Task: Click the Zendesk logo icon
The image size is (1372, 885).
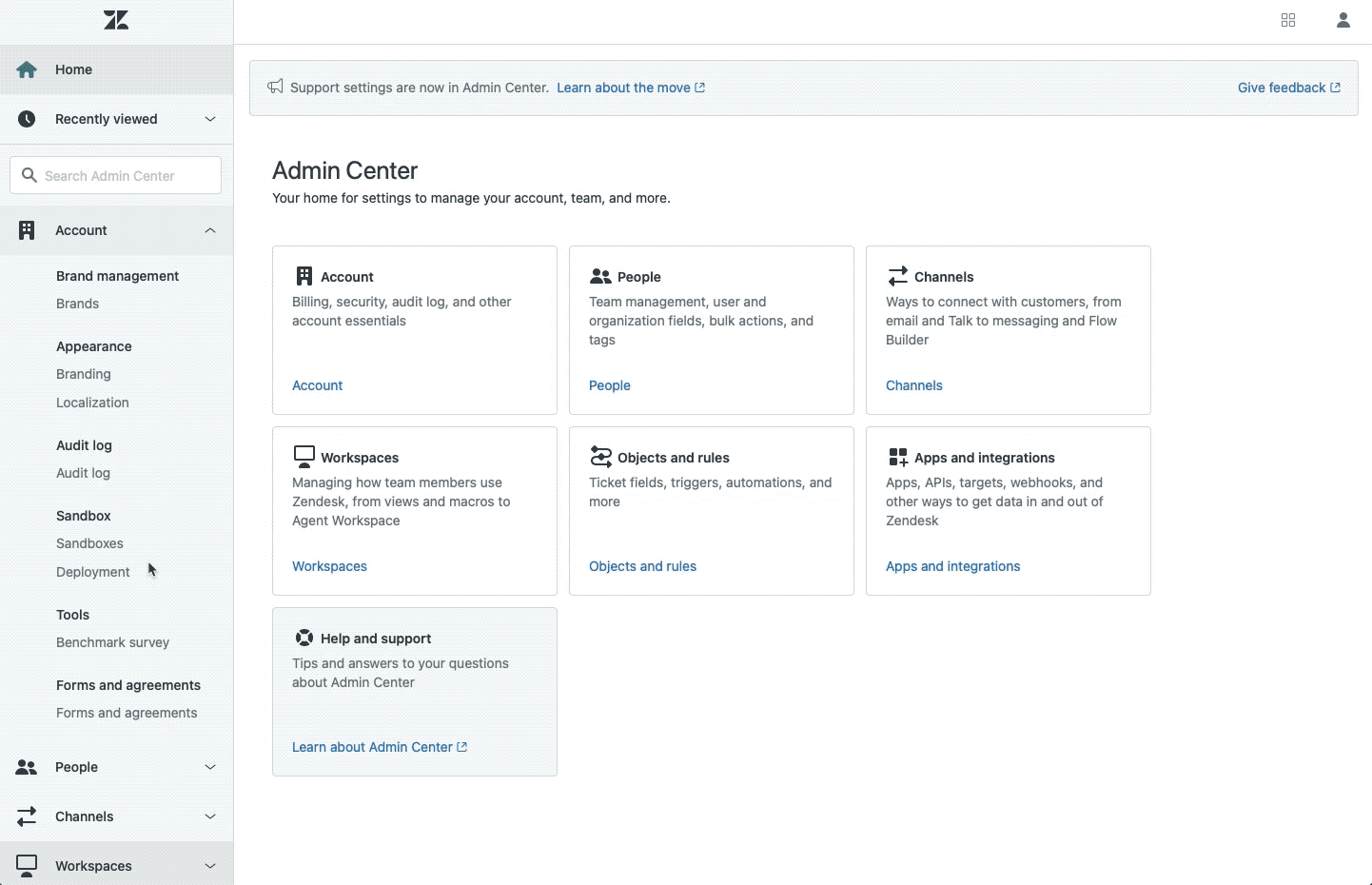Action: tap(116, 20)
